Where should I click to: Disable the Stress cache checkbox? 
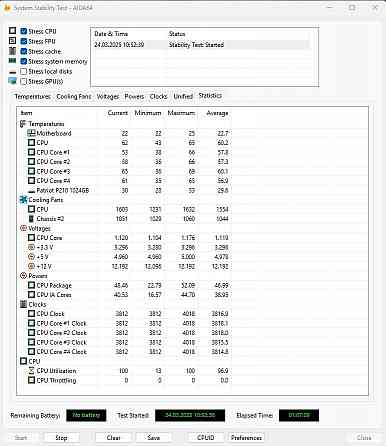click(23, 51)
